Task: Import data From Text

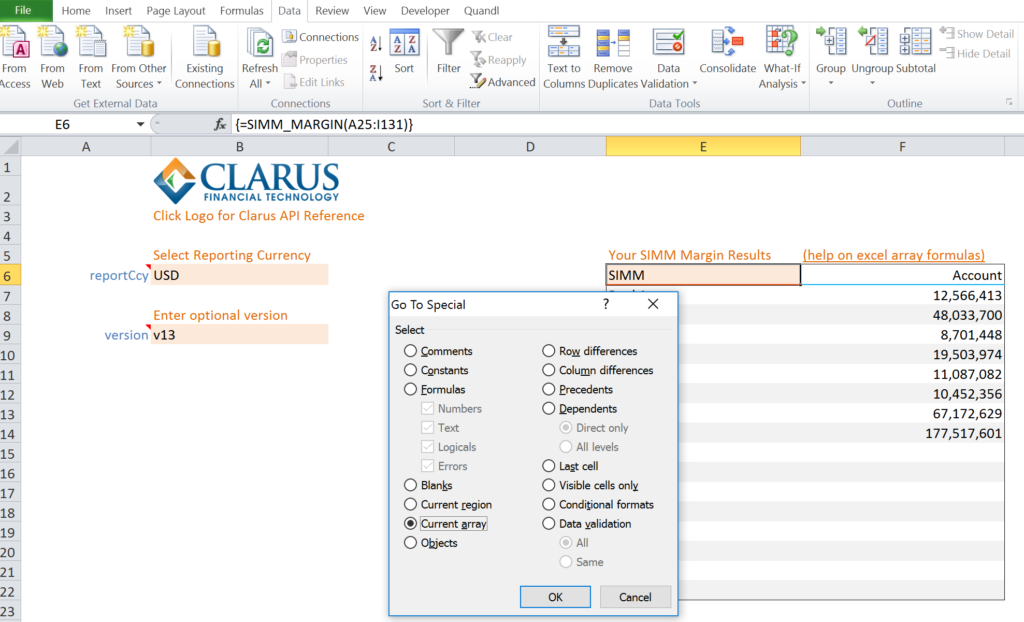Action: coord(91,57)
